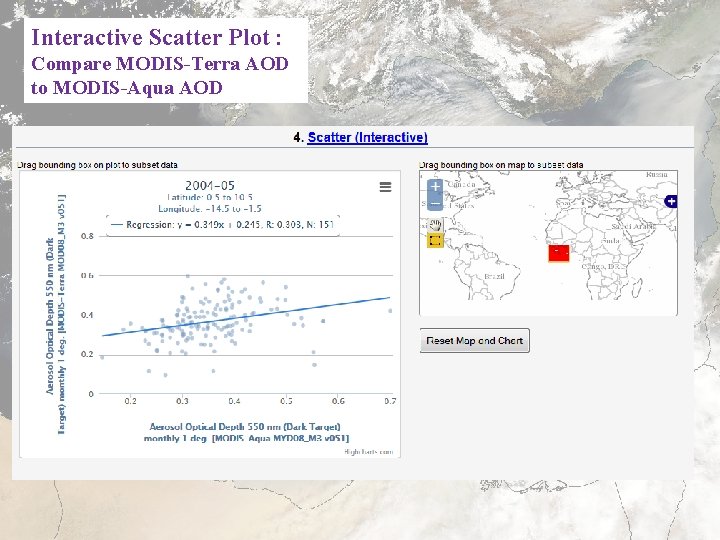Image resolution: width=720 pixels, height=540 pixels.
Task: Click the MODIS-Aqua x-axis title
Action: coord(246,433)
